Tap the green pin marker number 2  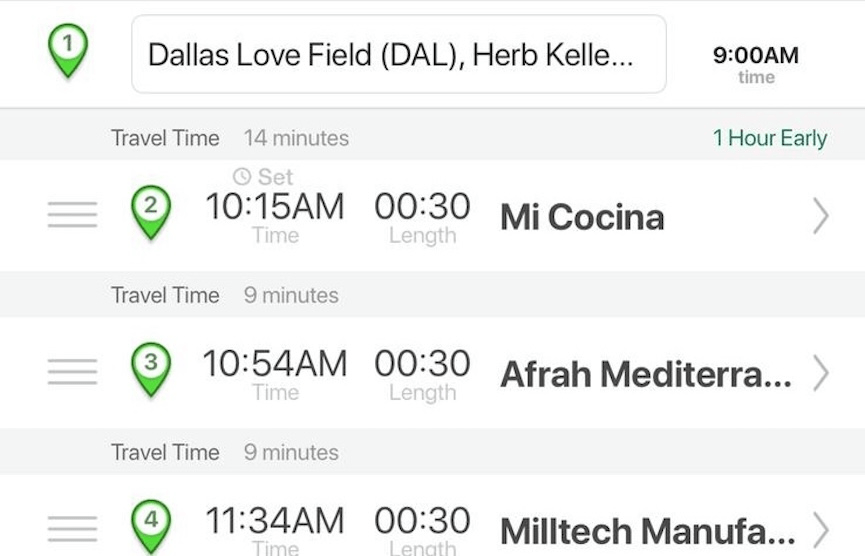[x=151, y=212]
